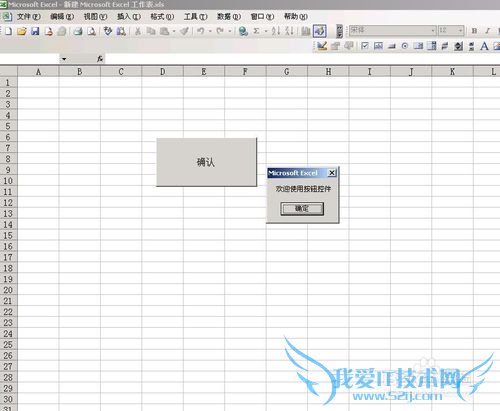The height and width of the screenshot is (411, 500).
Task: Open the 插入 (Insert) menu
Action: (x=129, y=16)
